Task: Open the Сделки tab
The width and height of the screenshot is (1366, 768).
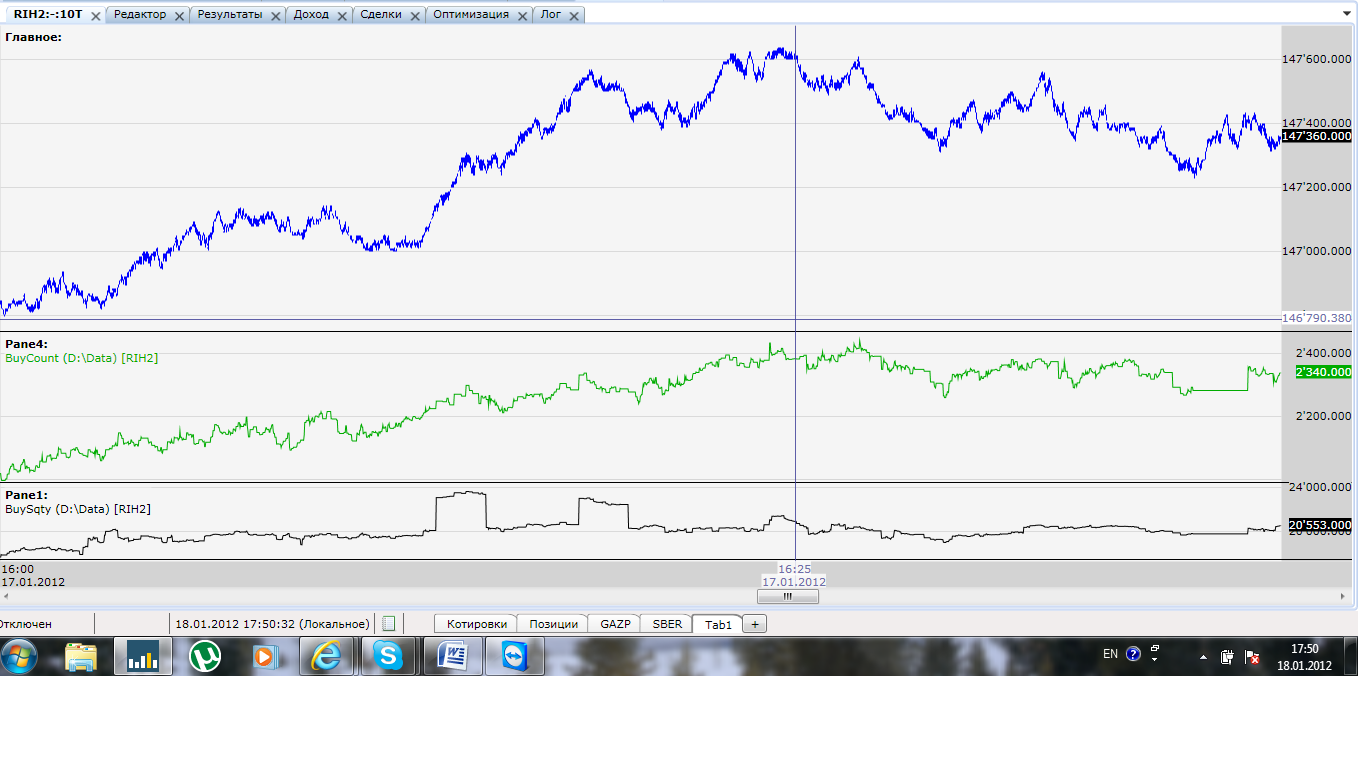Action: pos(381,15)
